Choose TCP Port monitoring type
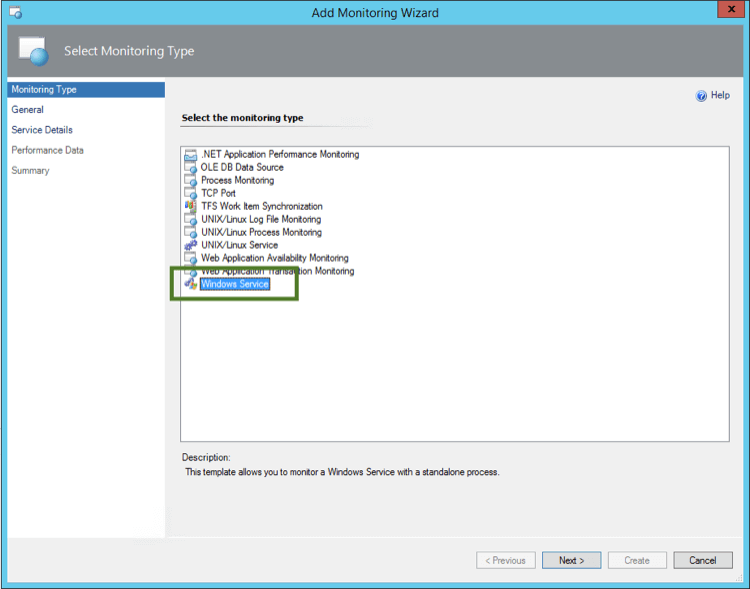 [x=218, y=193]
